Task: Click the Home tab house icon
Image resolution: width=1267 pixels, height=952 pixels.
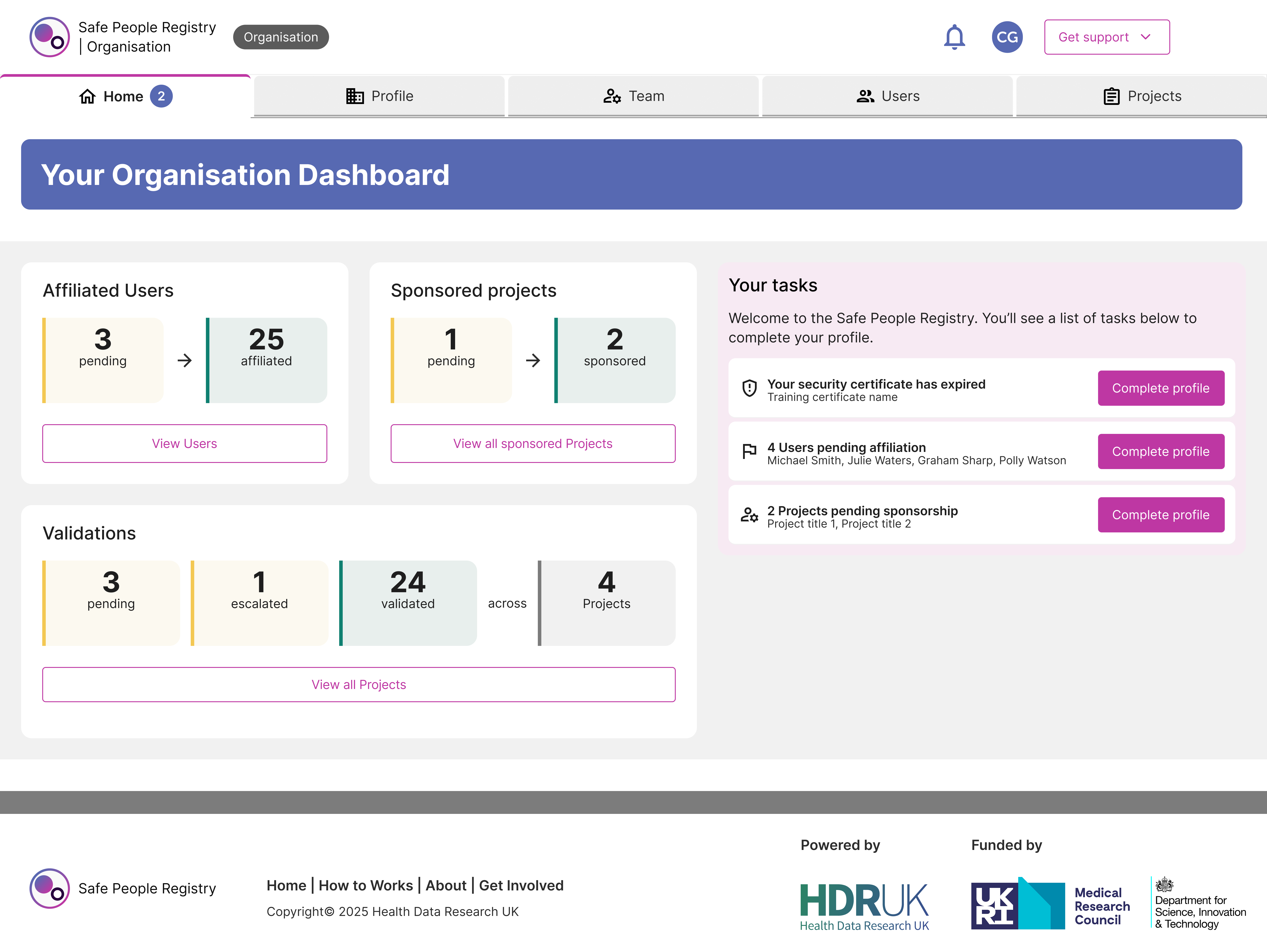Action: (x=87, y=96)
